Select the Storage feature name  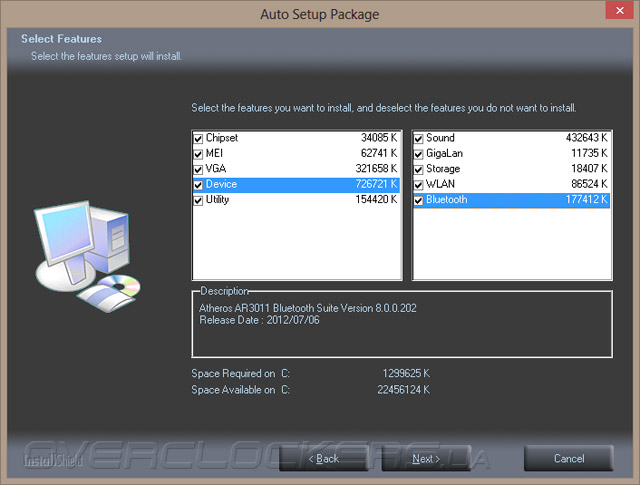[443, 169]
